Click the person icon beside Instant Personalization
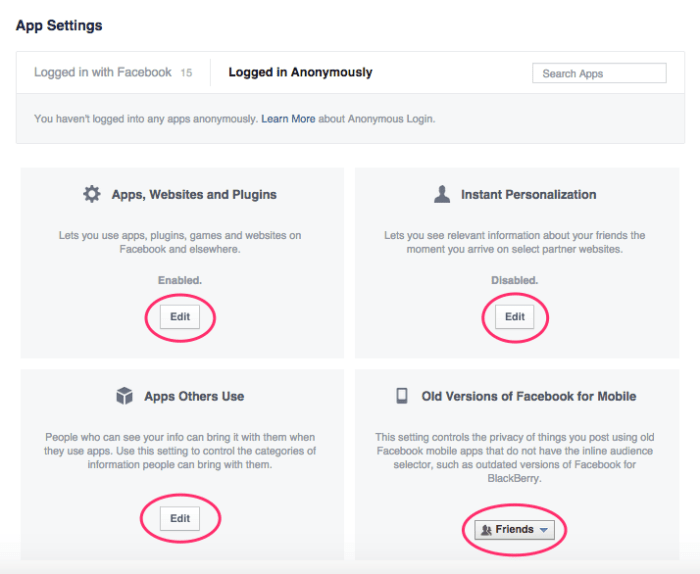700x574 pixels. pos(442,194)
